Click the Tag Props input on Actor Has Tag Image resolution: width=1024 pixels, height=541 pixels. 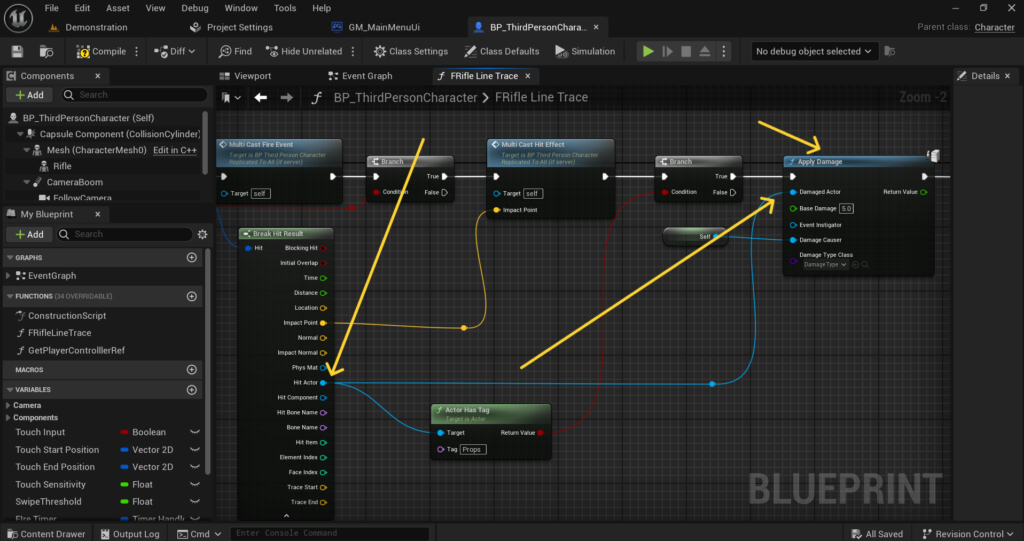(473, 450)
